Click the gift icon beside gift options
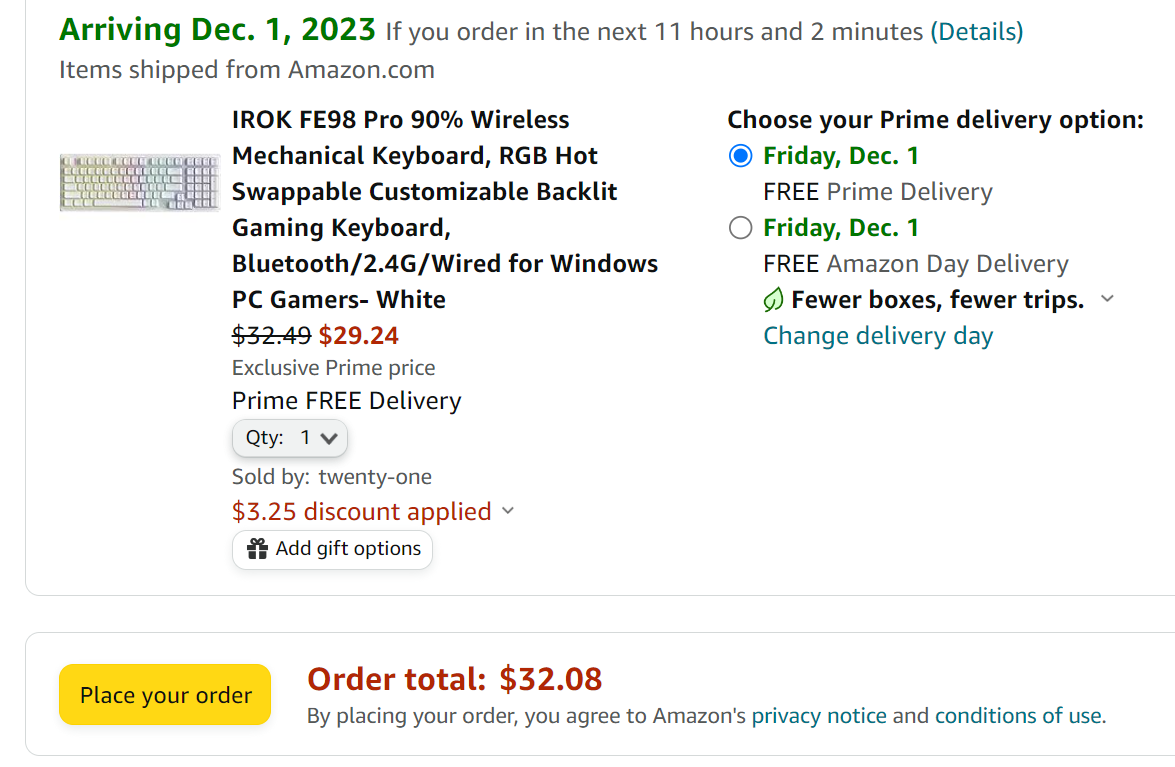Viewport: 1175px width, 767px height. [x=258, y=549]
